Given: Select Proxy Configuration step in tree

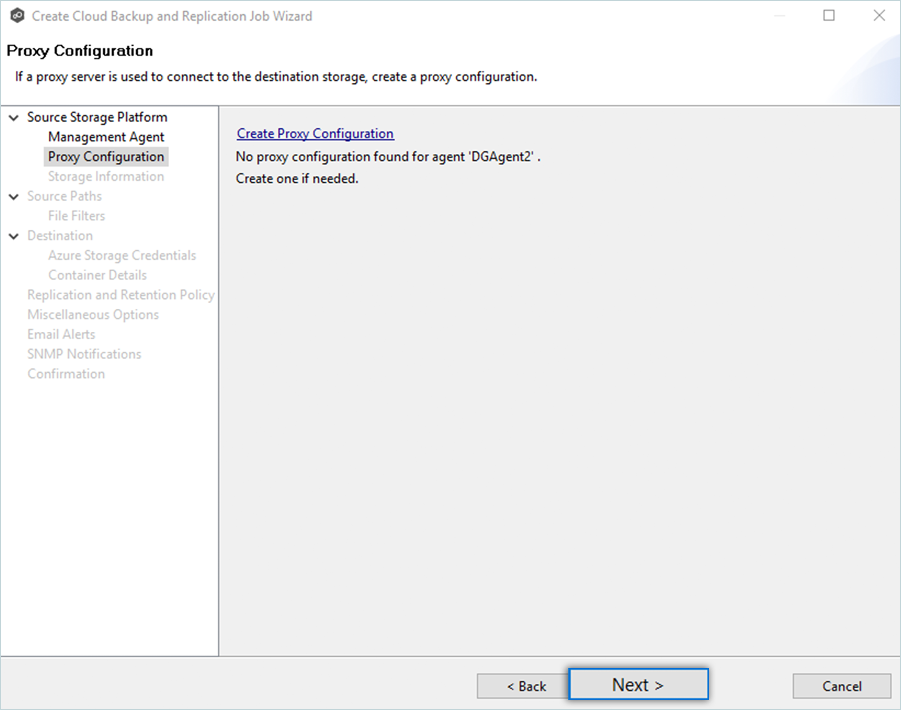Looking at the screenshot, I should (x=106, y=157).
